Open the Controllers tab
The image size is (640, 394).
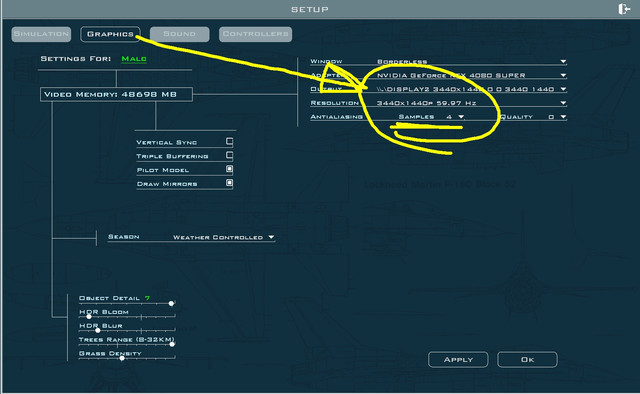click(x=256, y=34)
